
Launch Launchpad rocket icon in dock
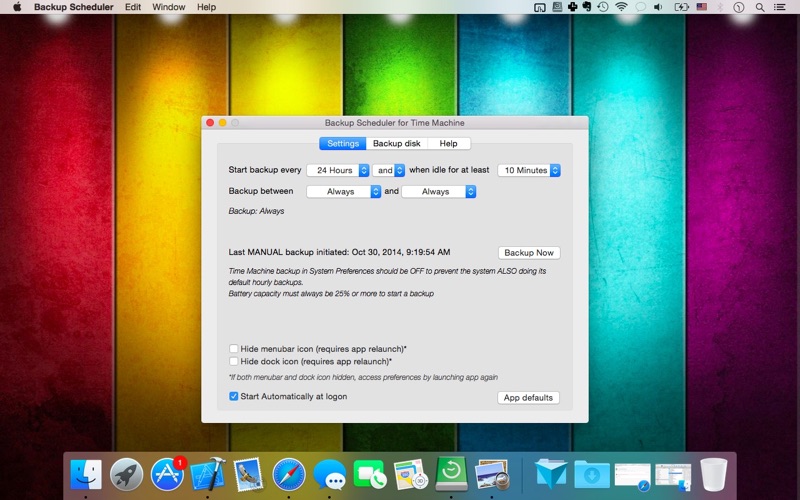click(127, 474)
